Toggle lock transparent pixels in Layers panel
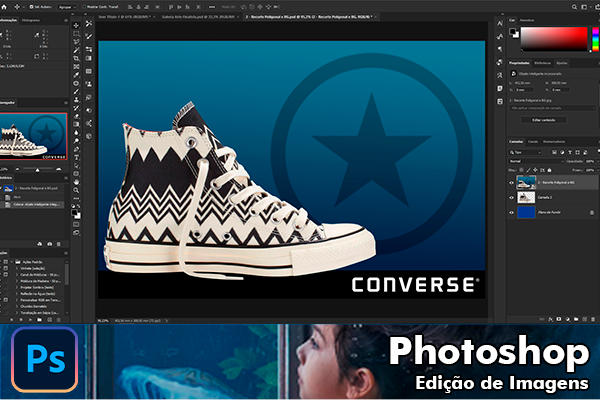Screen dimensions: 600x400 (521, 170)
